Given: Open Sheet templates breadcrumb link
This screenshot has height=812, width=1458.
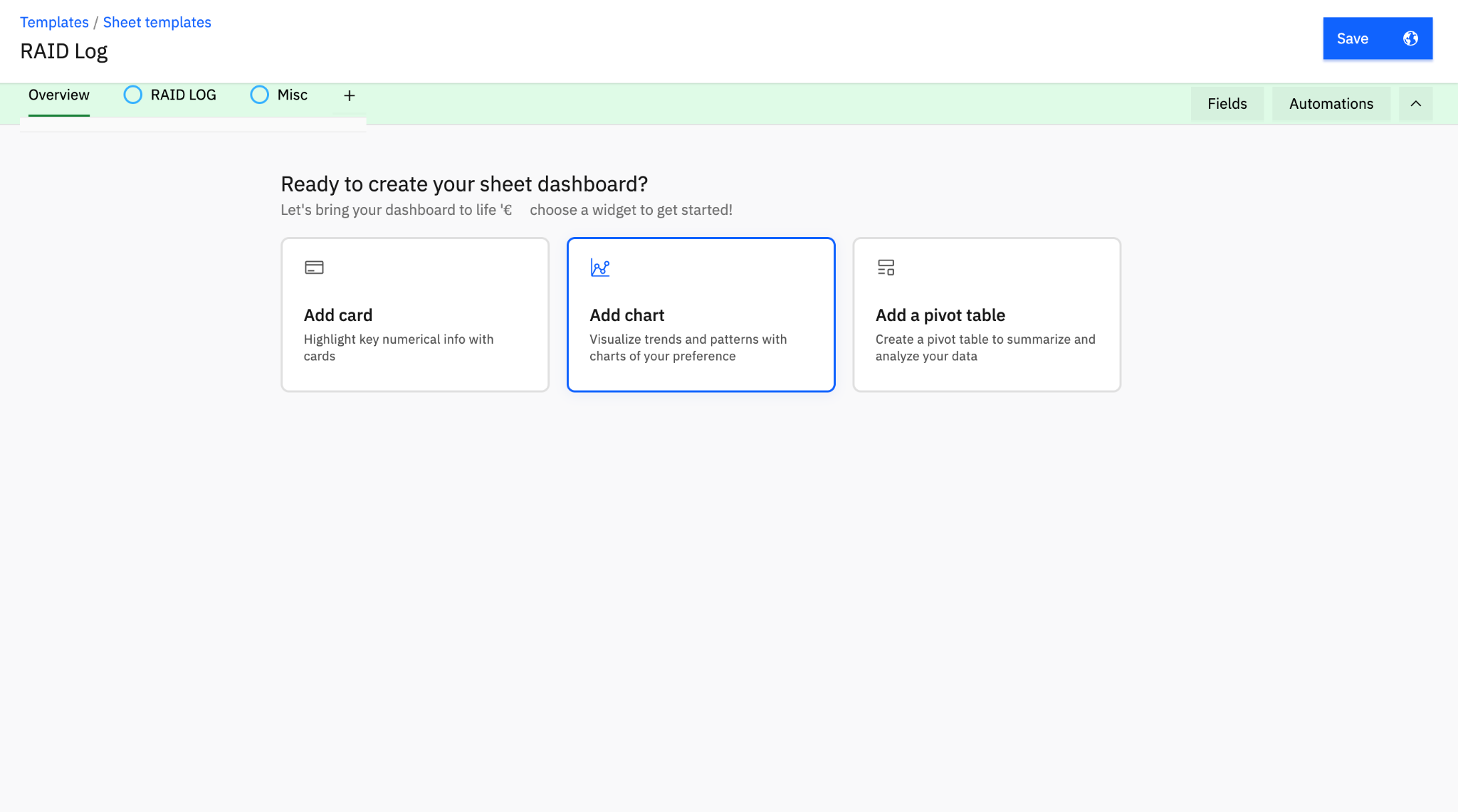Looking at the screenshot, I should click(157, 22).
